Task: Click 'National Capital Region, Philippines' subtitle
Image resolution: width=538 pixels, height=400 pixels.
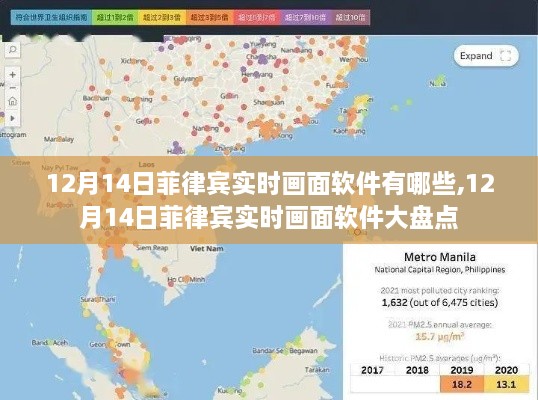Action: (440, 270)
